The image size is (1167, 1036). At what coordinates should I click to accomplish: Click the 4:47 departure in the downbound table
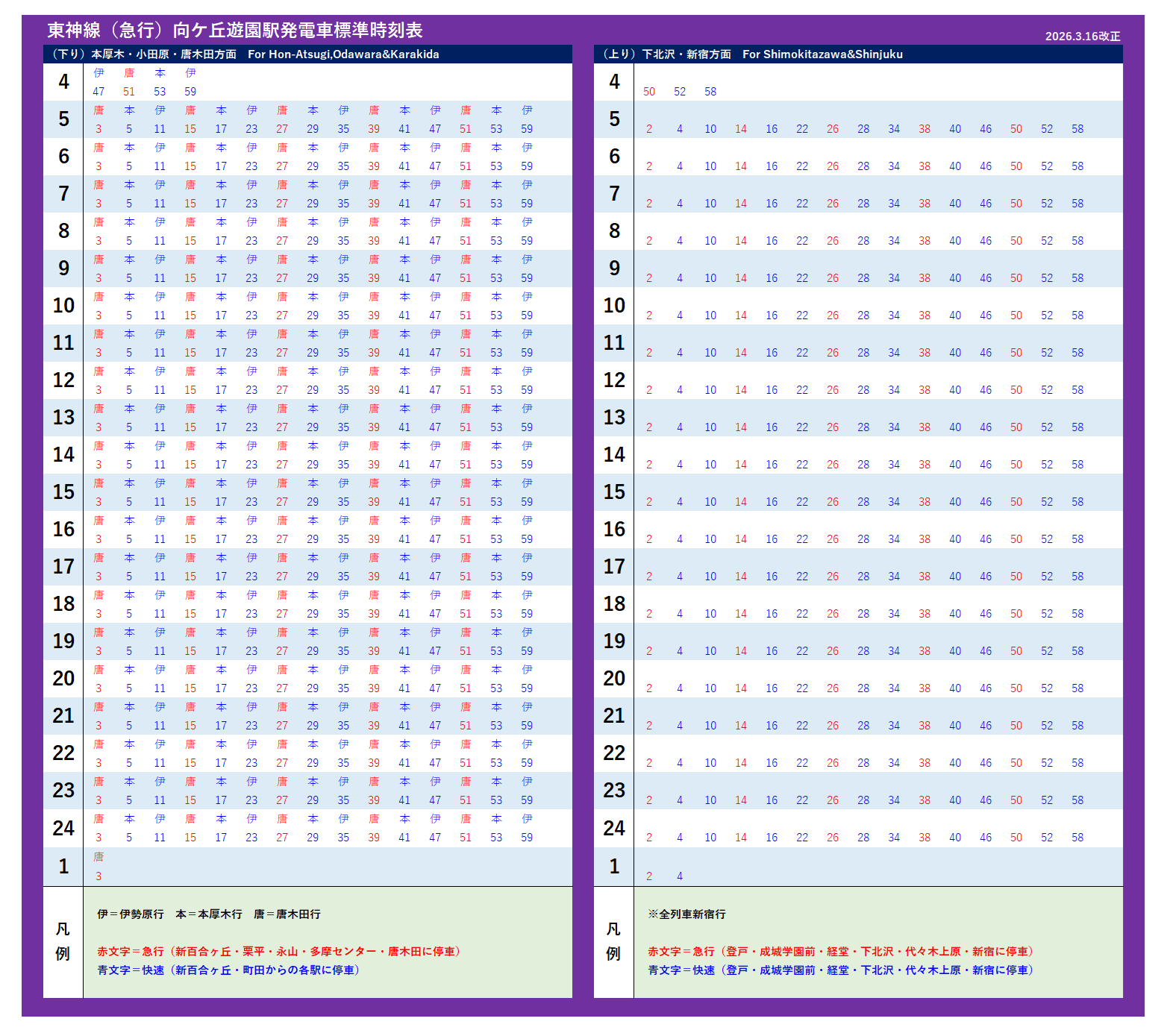tap(98, 92)
